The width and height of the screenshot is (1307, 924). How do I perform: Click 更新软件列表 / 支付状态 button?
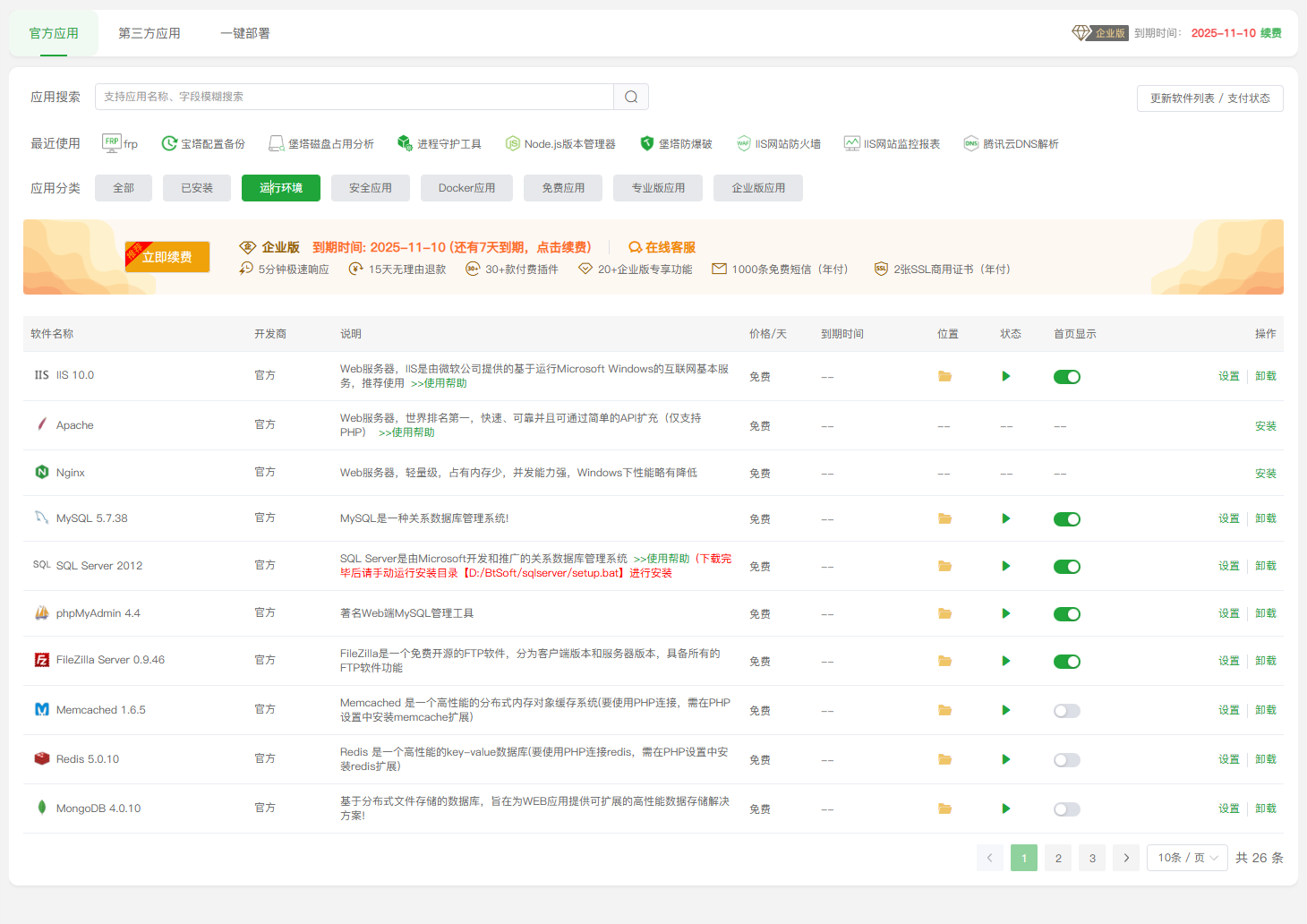pyautogui.click(x=1209, y=98)
